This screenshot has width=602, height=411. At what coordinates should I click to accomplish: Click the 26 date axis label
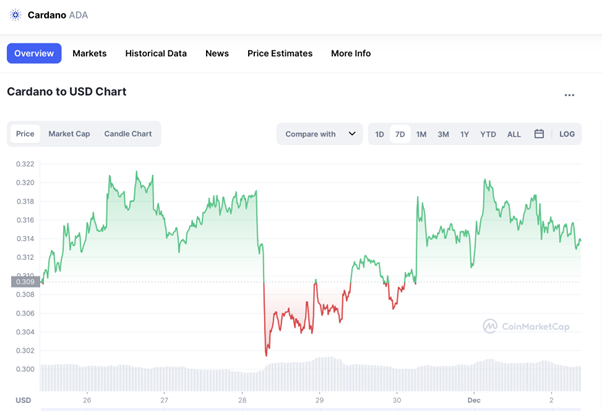pyautogui.click(x=87, y=400)
